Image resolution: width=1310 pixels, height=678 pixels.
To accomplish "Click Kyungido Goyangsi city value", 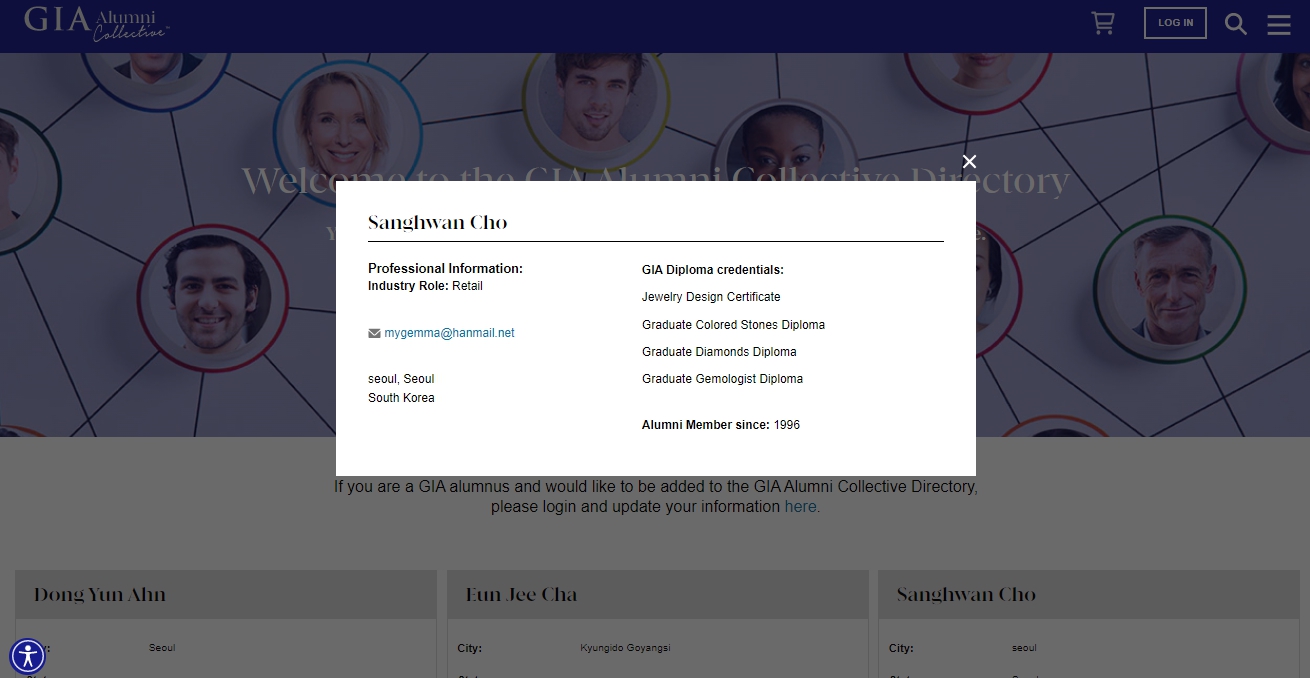I will [625, 648].
